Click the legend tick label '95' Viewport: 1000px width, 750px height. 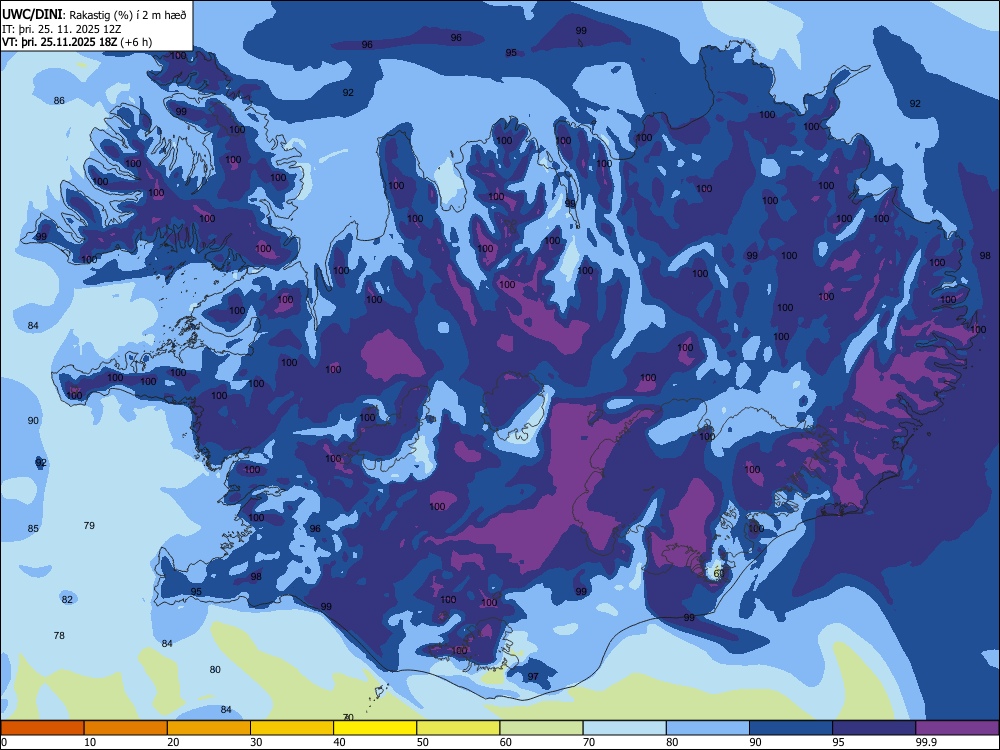coord(839,742)
